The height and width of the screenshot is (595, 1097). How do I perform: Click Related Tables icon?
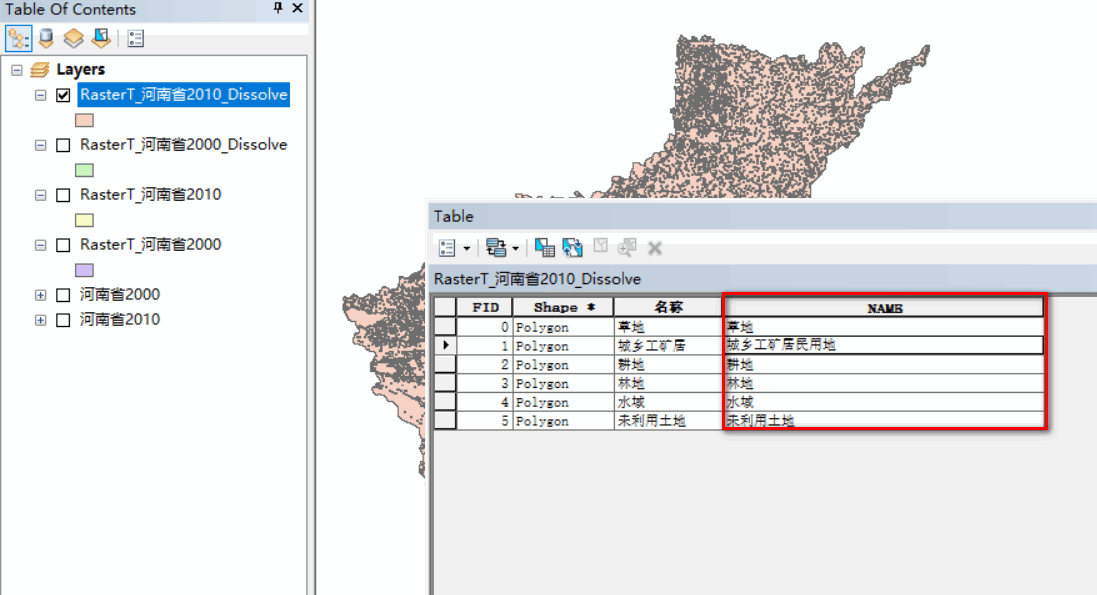[x=496, y=247]
